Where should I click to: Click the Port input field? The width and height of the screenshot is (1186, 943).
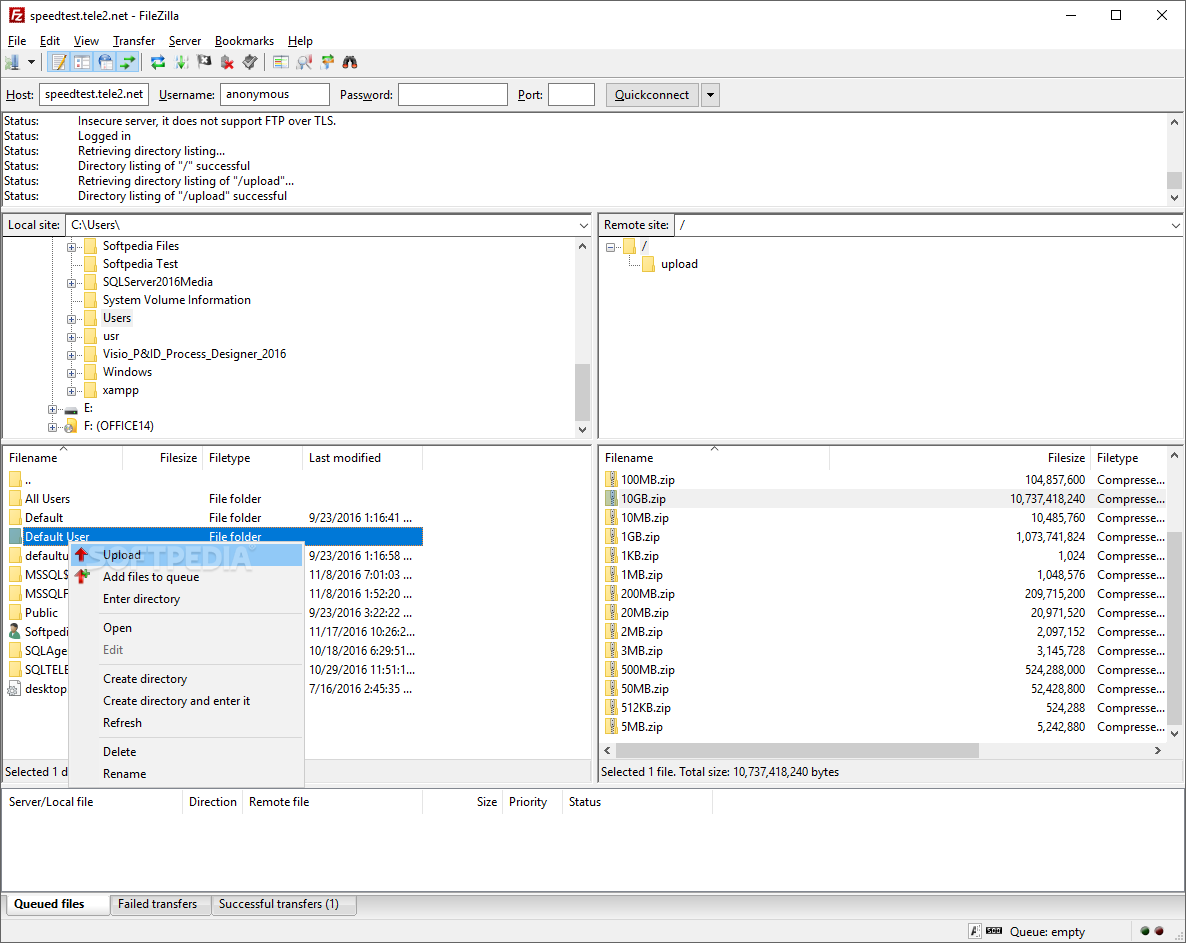pos(571,95)
